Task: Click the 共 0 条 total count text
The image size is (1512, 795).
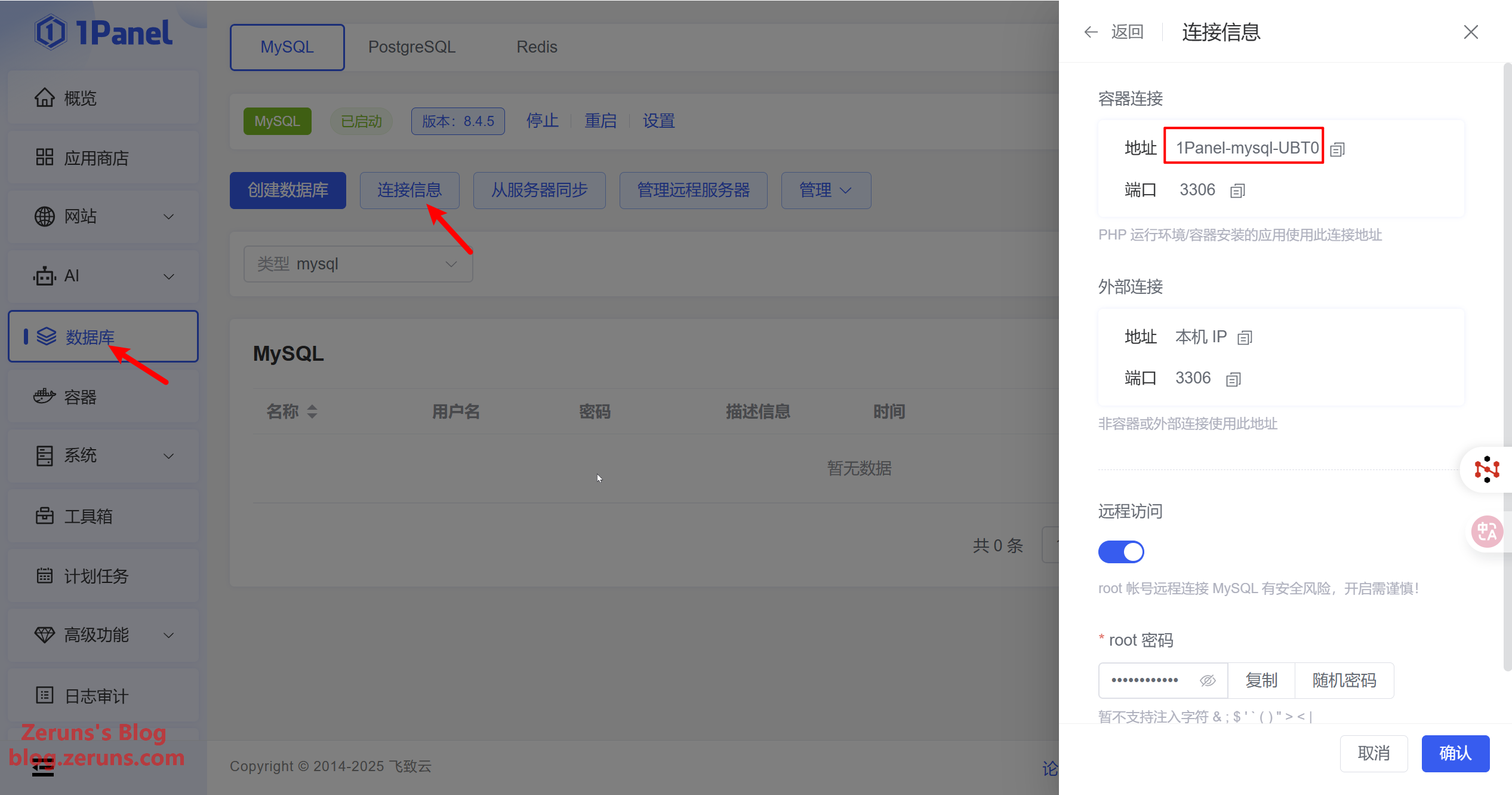Action: (998, 545)
